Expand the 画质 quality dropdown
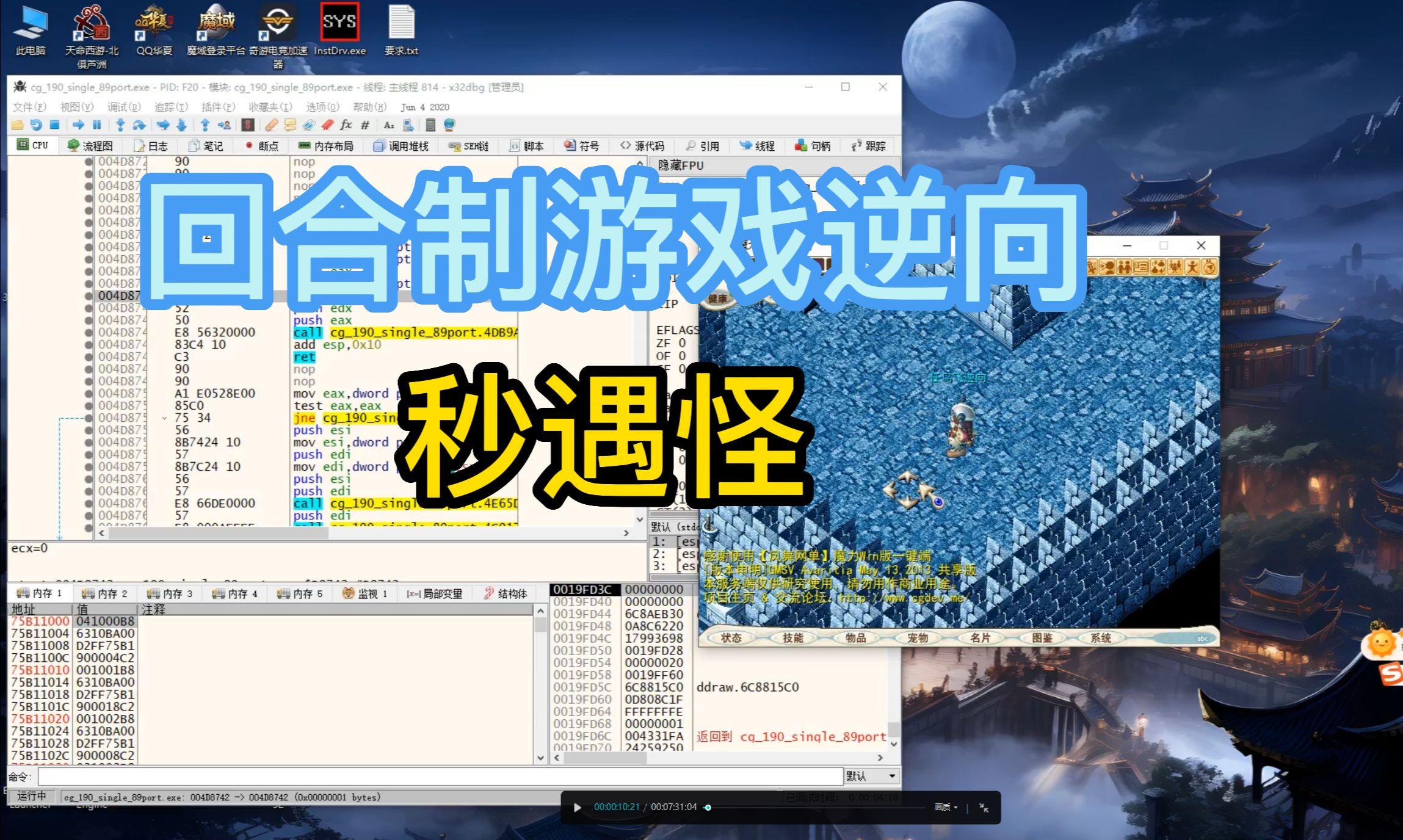The width and height of the screenshot is (1403, 840). coord(946,807)
